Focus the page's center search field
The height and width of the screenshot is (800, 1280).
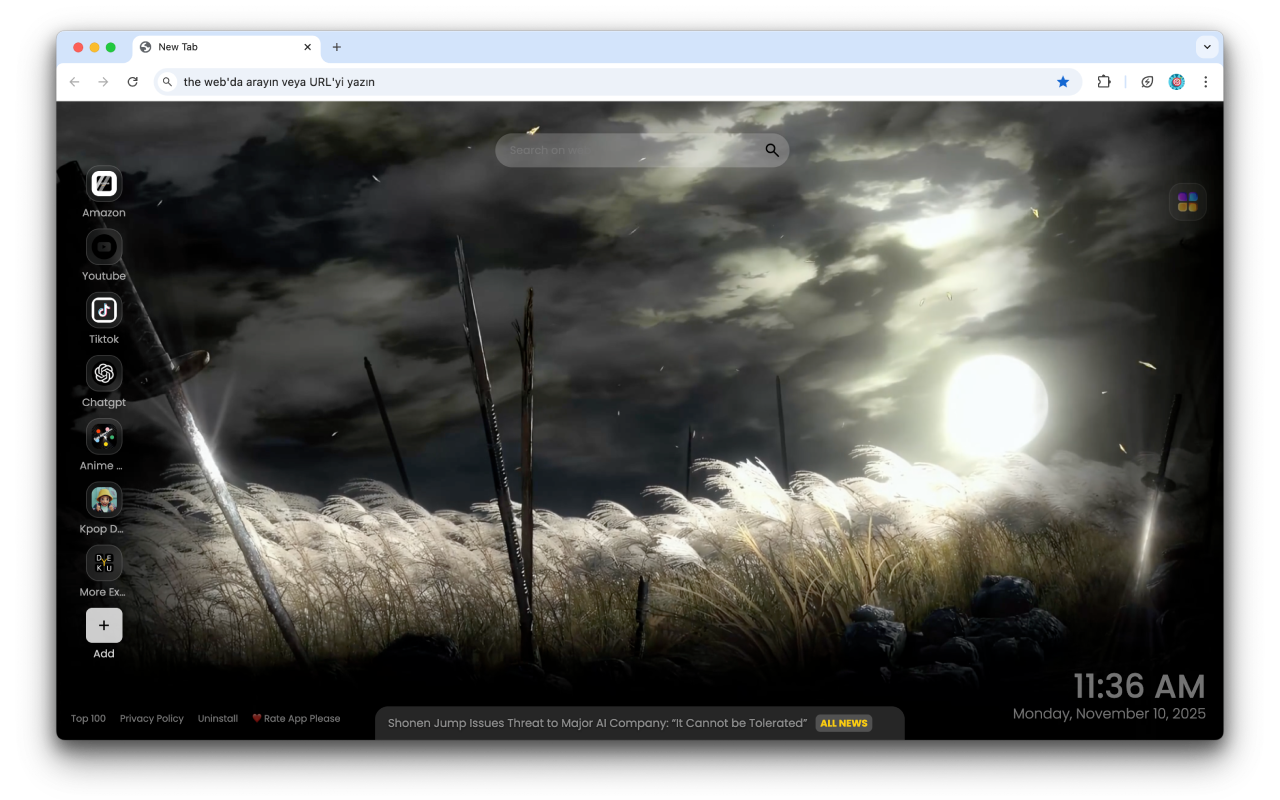pyautogui.click(x=642, y=150)
